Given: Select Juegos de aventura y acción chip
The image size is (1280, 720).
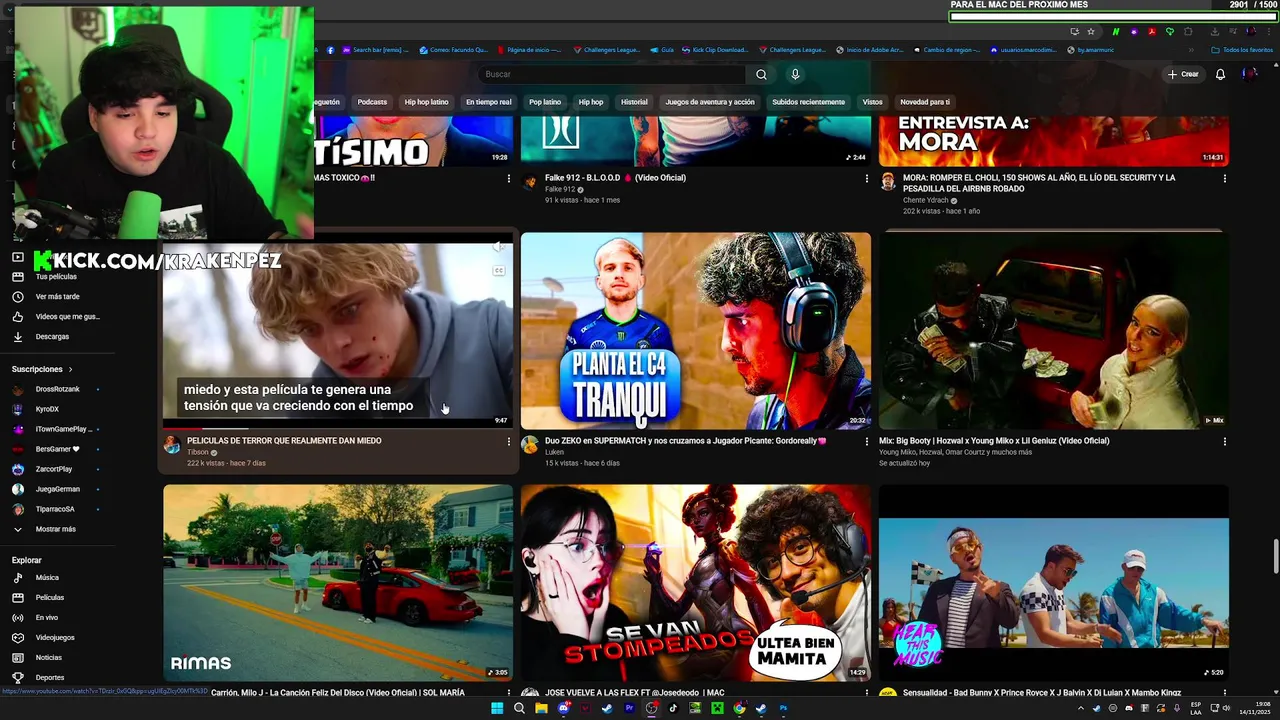Looking at the screenshot, I should click(x=710, y=102).
